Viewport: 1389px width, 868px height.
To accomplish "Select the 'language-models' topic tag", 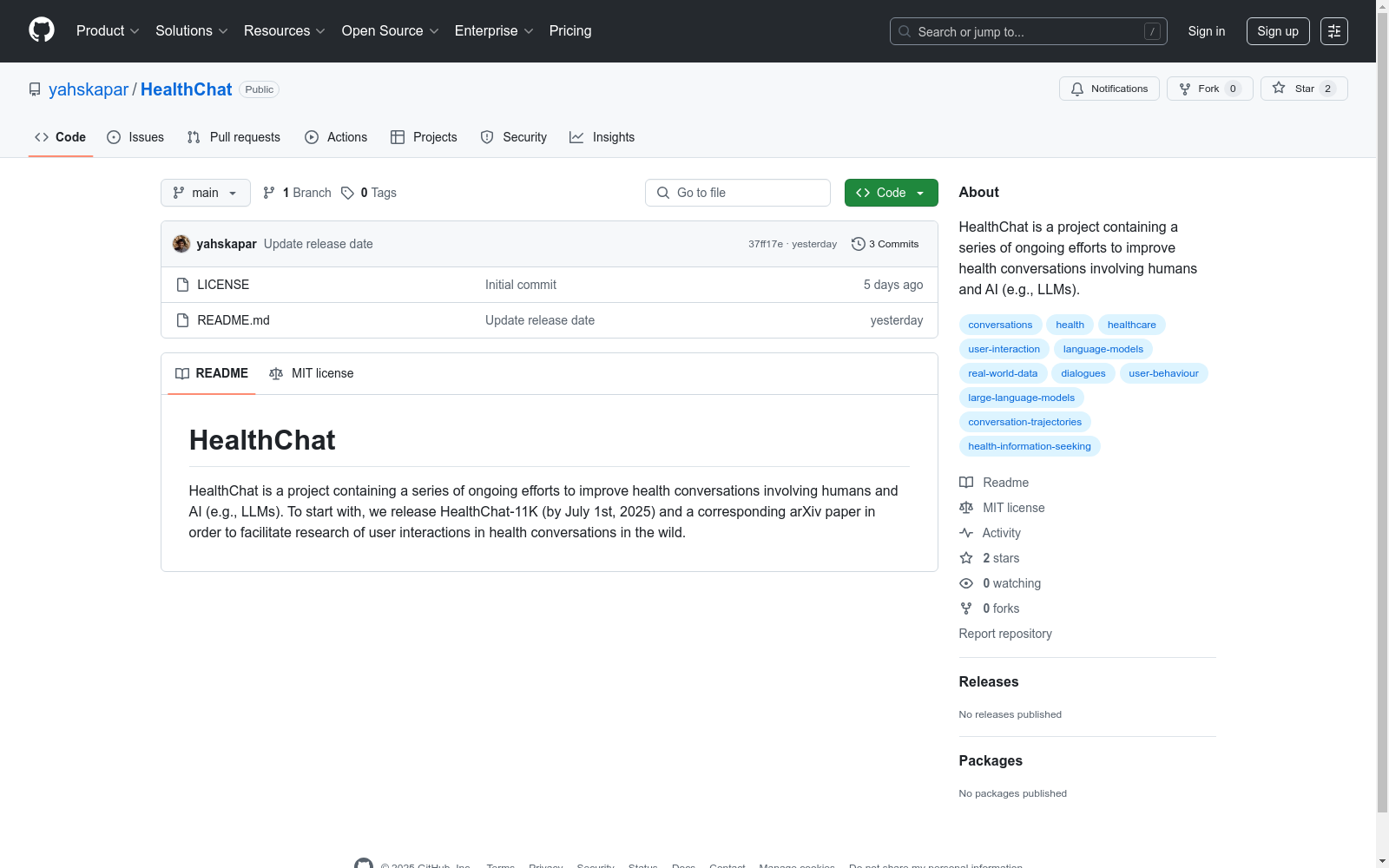I will tap(1103, 349).
